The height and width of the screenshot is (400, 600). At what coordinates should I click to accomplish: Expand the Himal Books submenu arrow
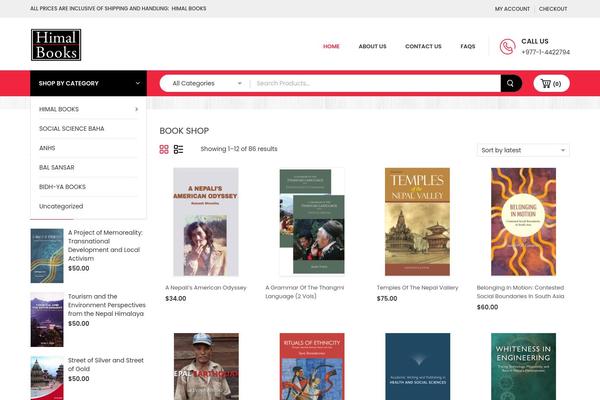[x=136, y=109]
